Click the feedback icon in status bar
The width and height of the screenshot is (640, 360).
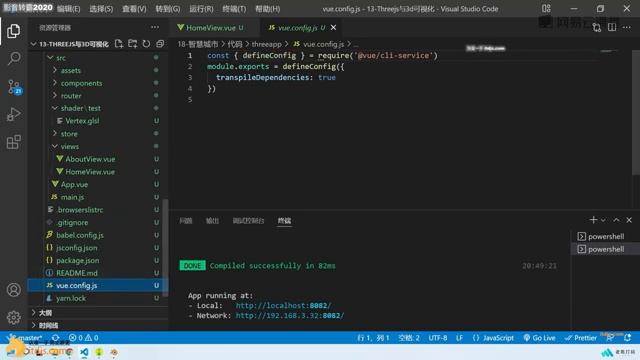tap(610, 338)
